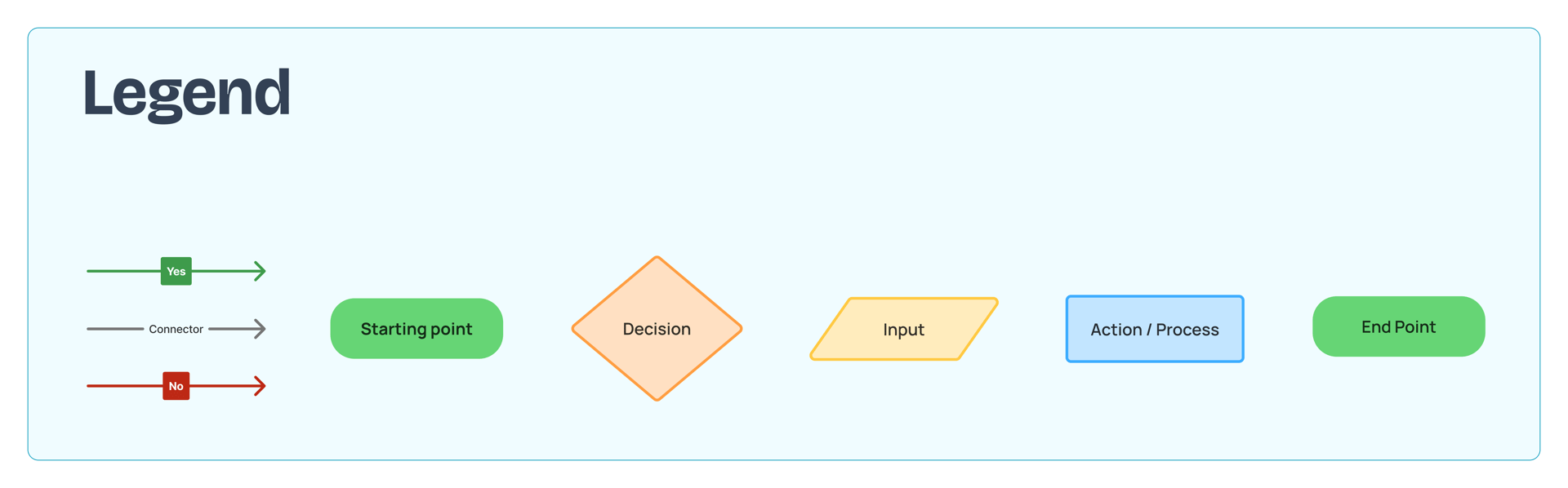
Task: Select the yellow Input parallelogram shape
Action: 903,330
